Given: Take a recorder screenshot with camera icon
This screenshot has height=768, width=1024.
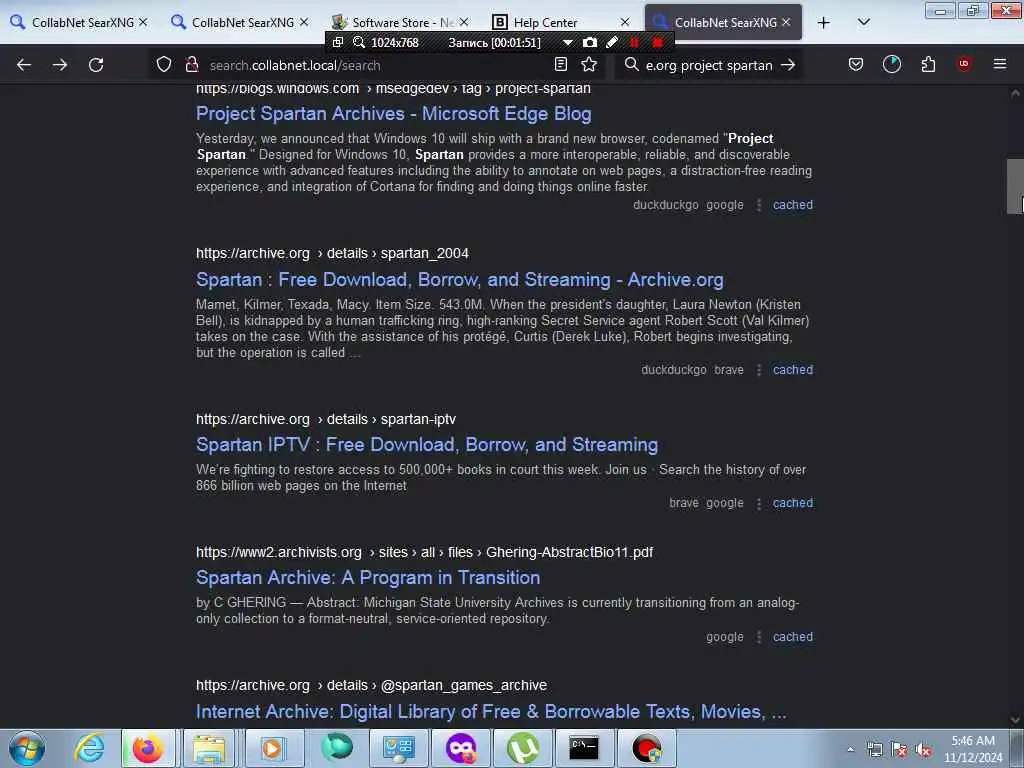Looking at the screenshot, I should (x=590, y=42).
